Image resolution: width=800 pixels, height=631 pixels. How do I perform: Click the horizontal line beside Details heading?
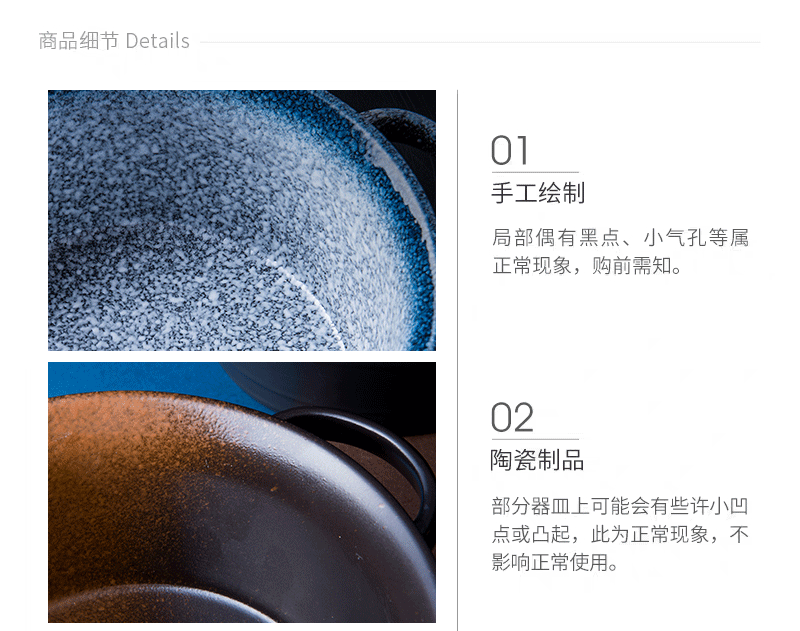(x=480, y=42)
